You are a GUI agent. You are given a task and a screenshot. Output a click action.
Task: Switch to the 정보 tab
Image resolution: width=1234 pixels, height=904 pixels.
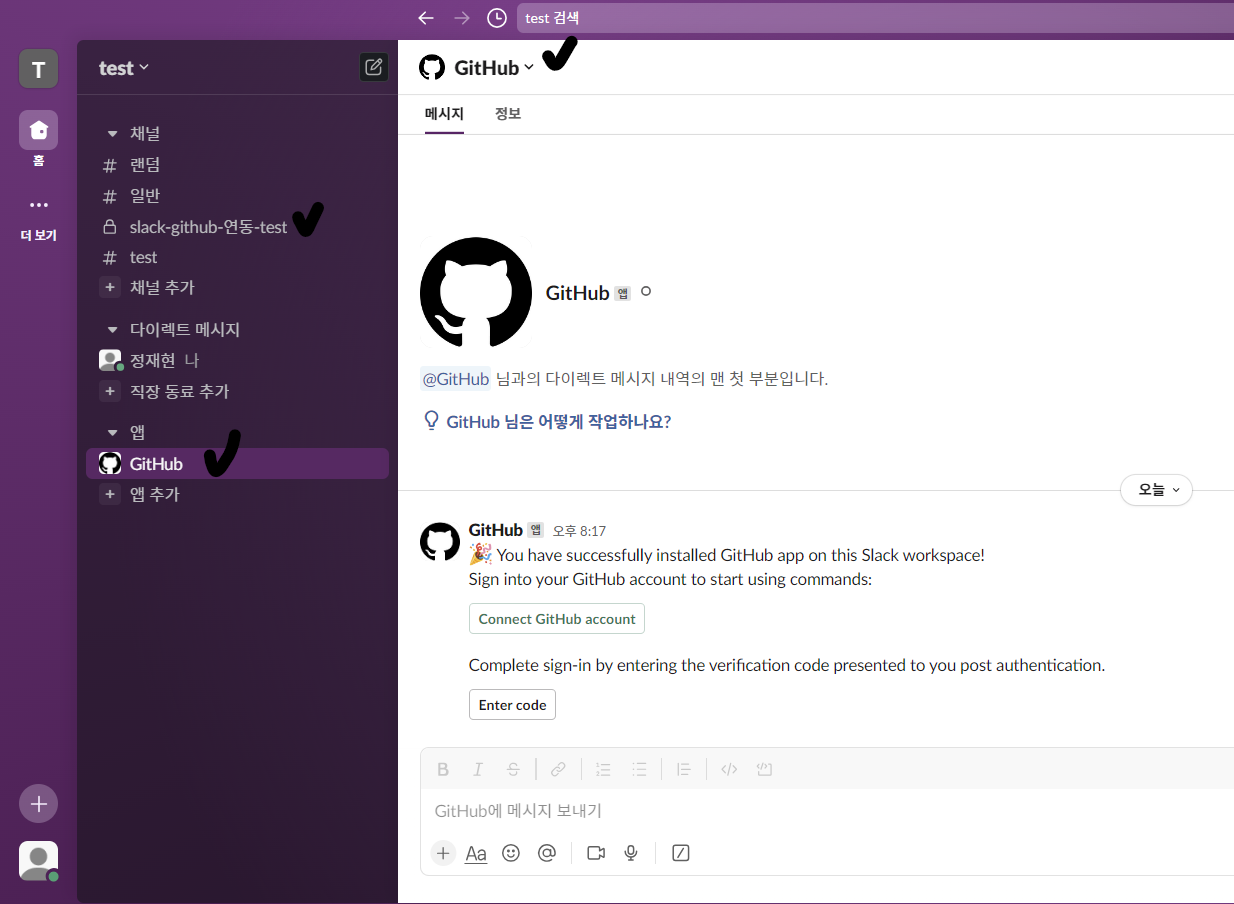click(x=508, y=114)
